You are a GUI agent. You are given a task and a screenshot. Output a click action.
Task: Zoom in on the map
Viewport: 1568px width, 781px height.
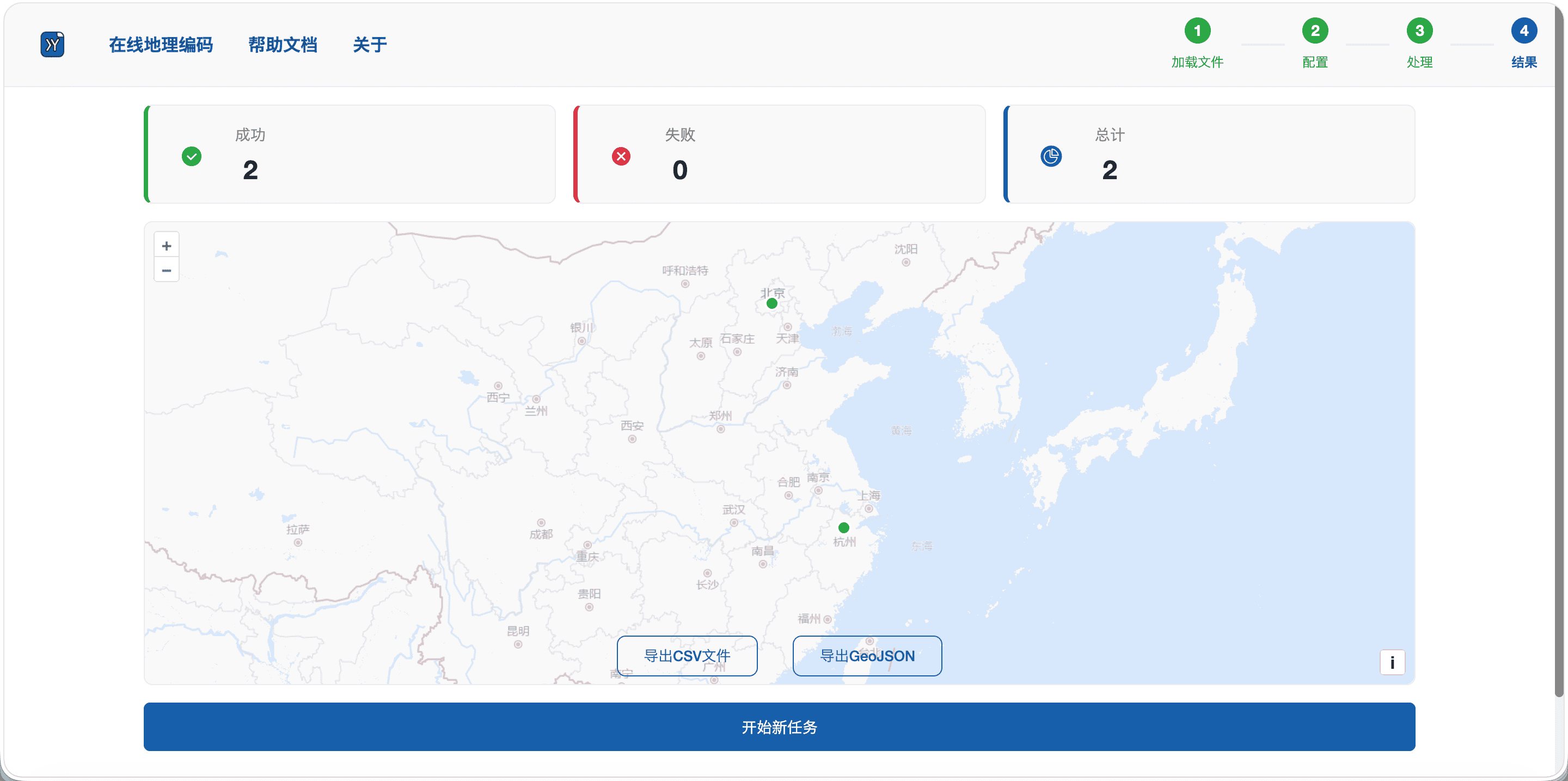click(166, 245)
